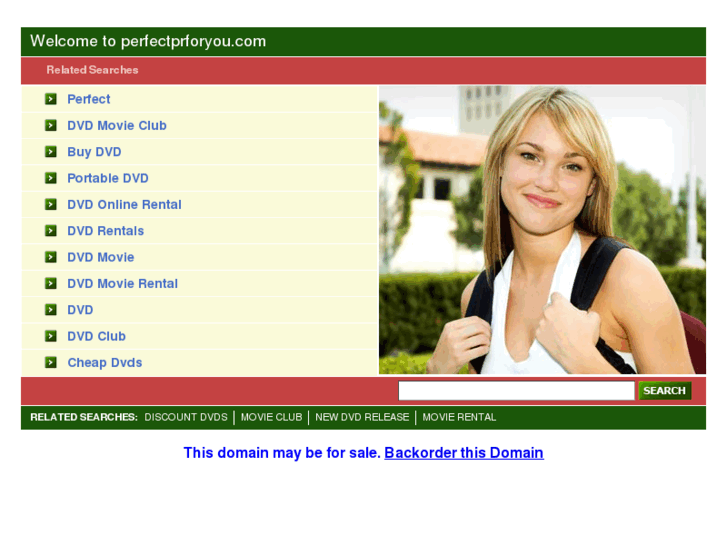727x545 pixels.
Task: Click the green SEARCH button
Action: (665, 391)
